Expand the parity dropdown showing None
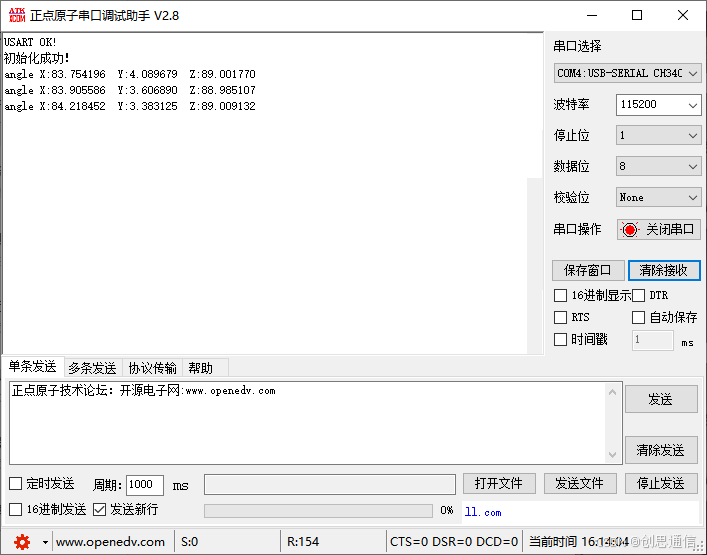This screenshot has width=707, height=555. click(x=658, y=197)
